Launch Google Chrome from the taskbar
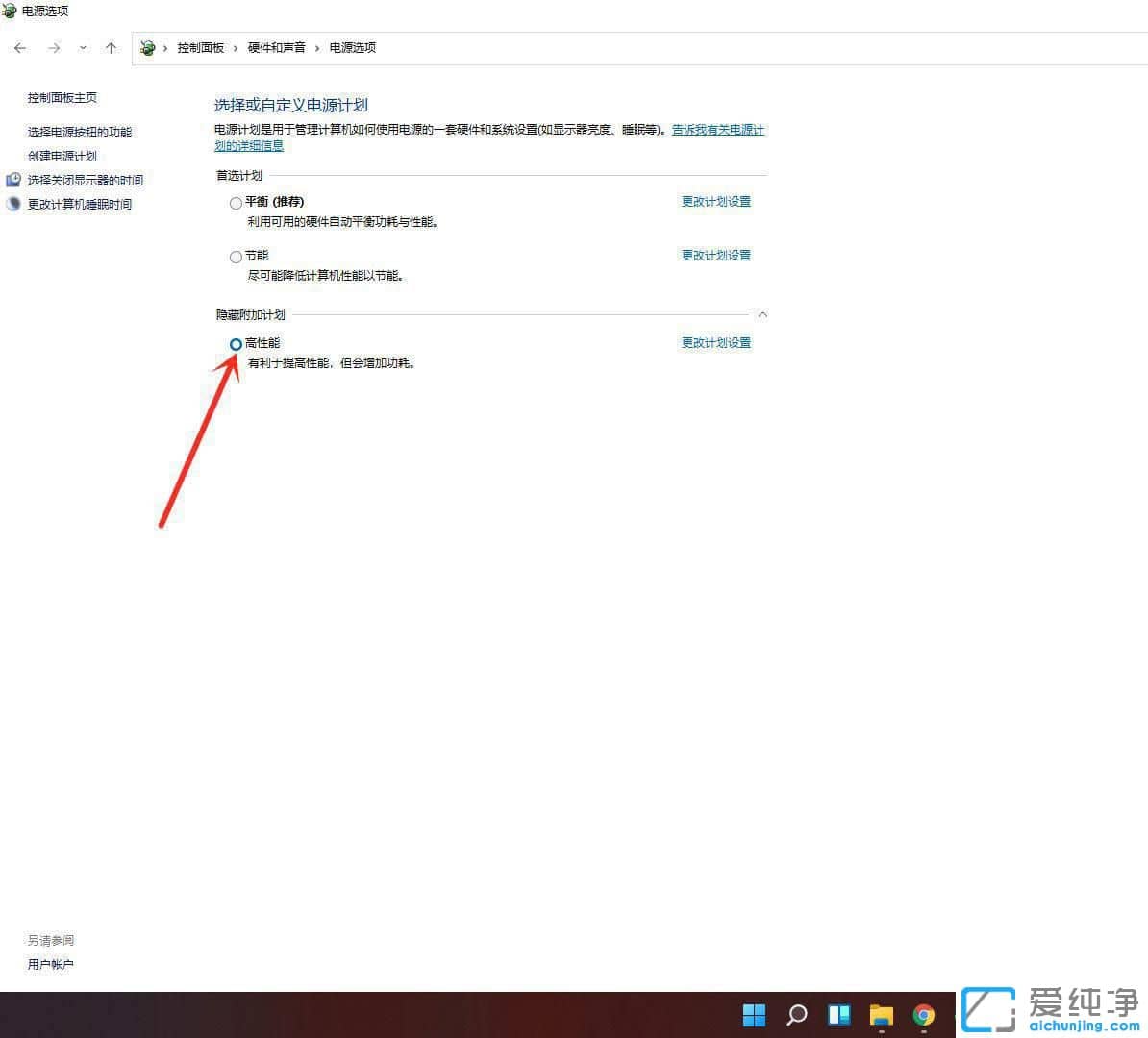1148x1038 pixels. click(923, 1015)
